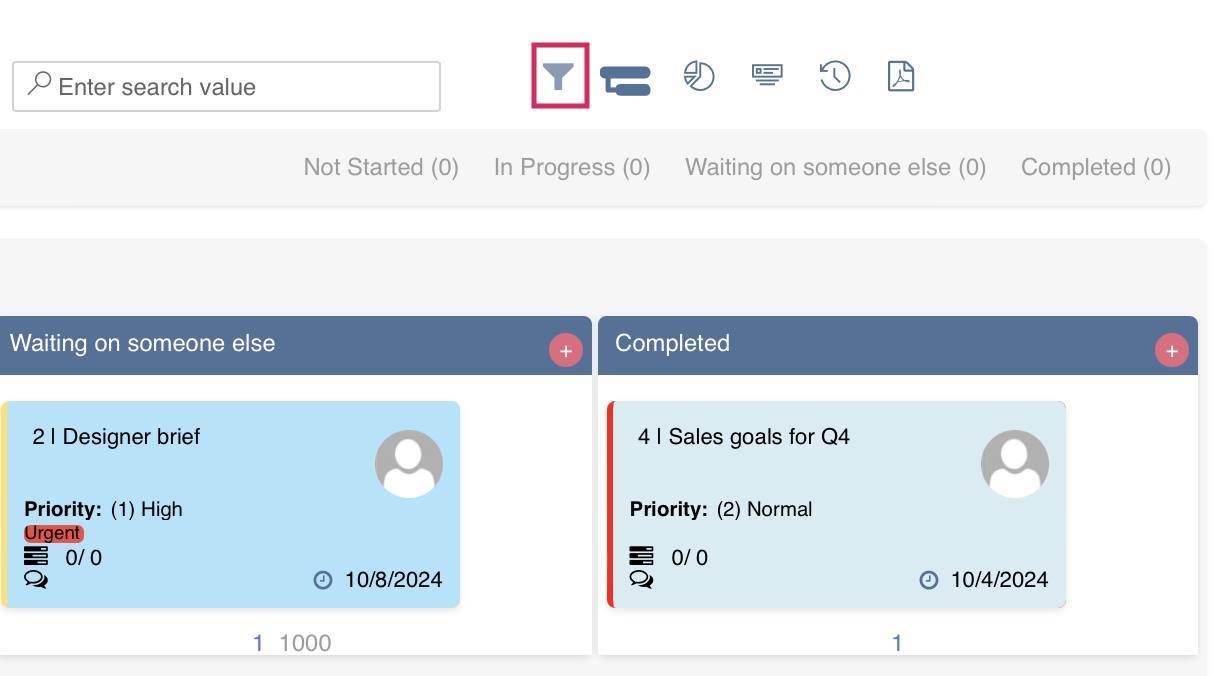Open the history view icon
Screen dimensions: 1226x676
[835, 75]
